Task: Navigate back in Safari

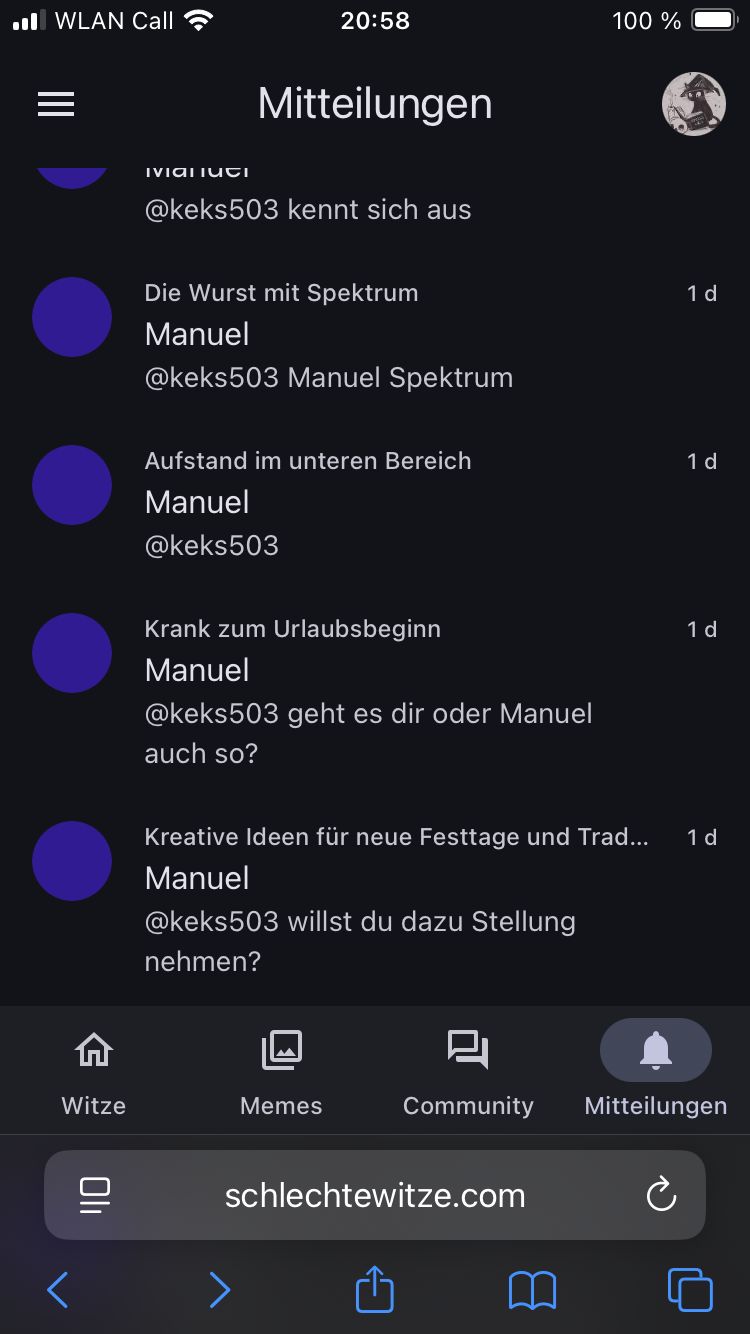Action: tap(58, 1290)
